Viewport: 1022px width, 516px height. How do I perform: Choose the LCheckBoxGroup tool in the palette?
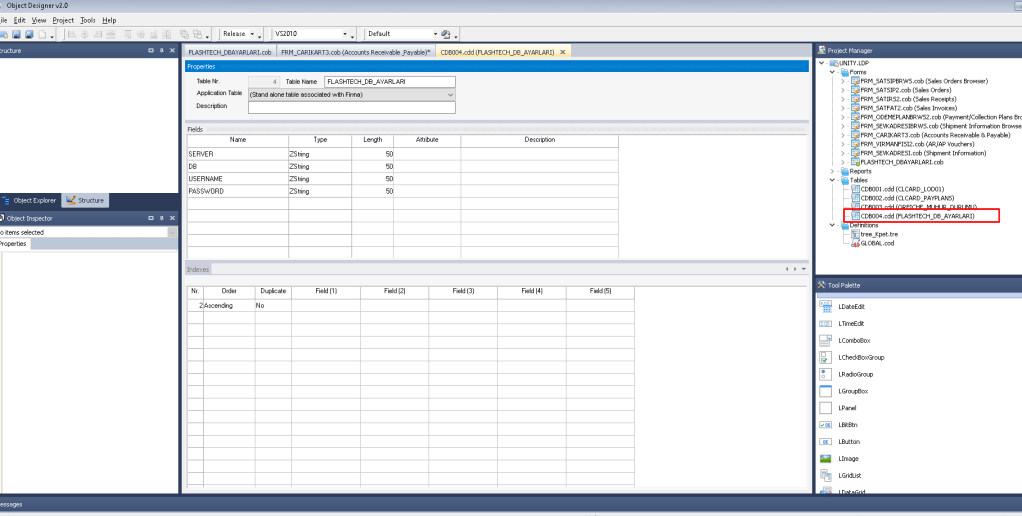point(860,357)
